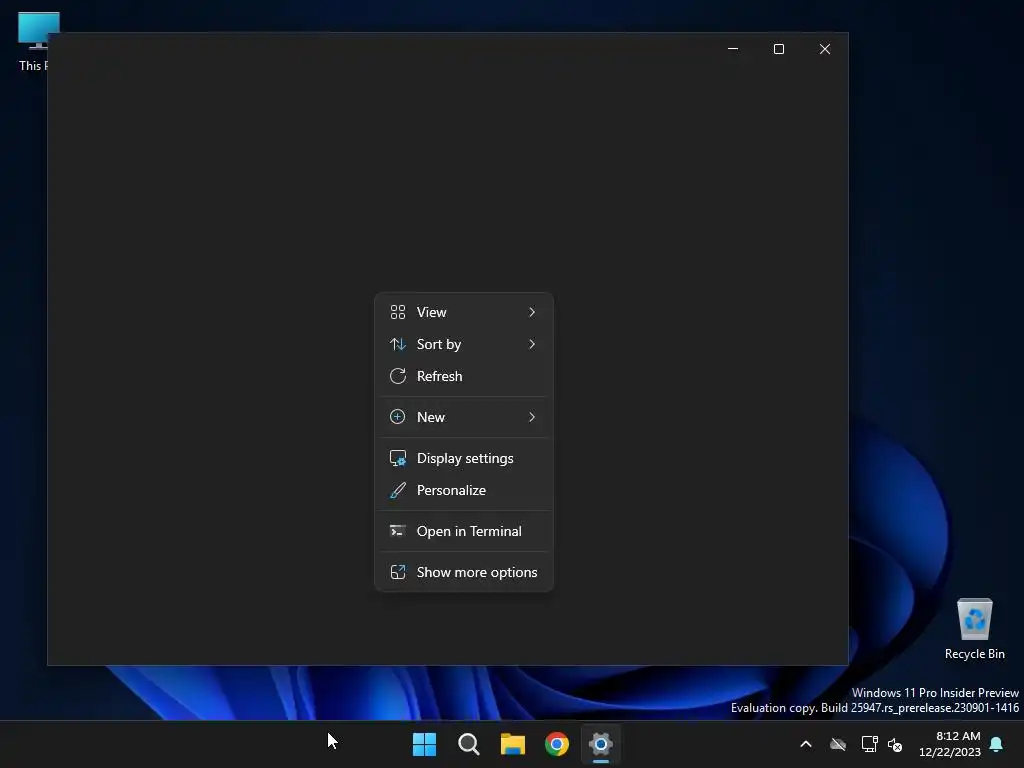Image resolution: width=1024 pixels, height=768 pixels.
Task: Open the View submenu entry
Action: coord(464,312)
